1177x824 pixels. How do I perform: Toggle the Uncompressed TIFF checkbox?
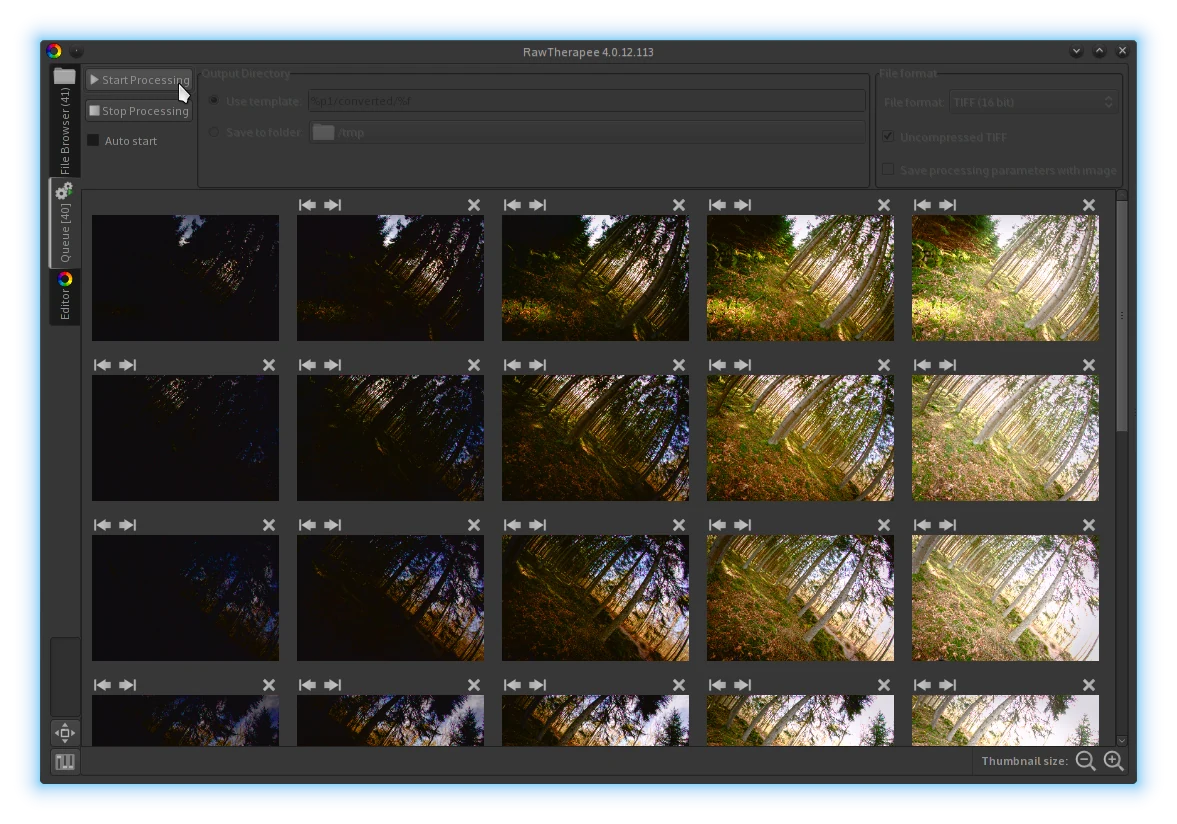888,137
